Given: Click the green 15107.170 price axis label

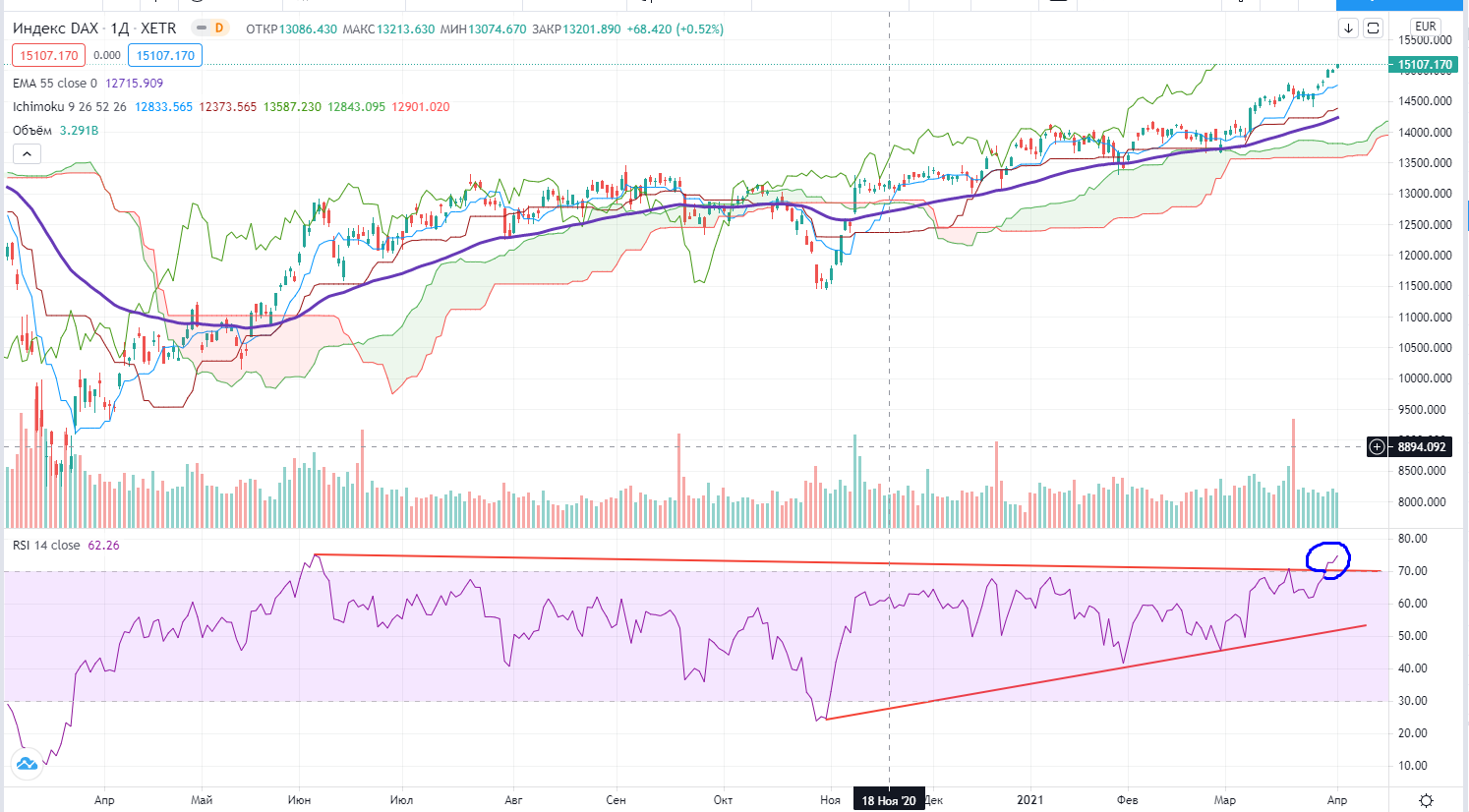Looking at the screenshot, I should click(1424, 65).
